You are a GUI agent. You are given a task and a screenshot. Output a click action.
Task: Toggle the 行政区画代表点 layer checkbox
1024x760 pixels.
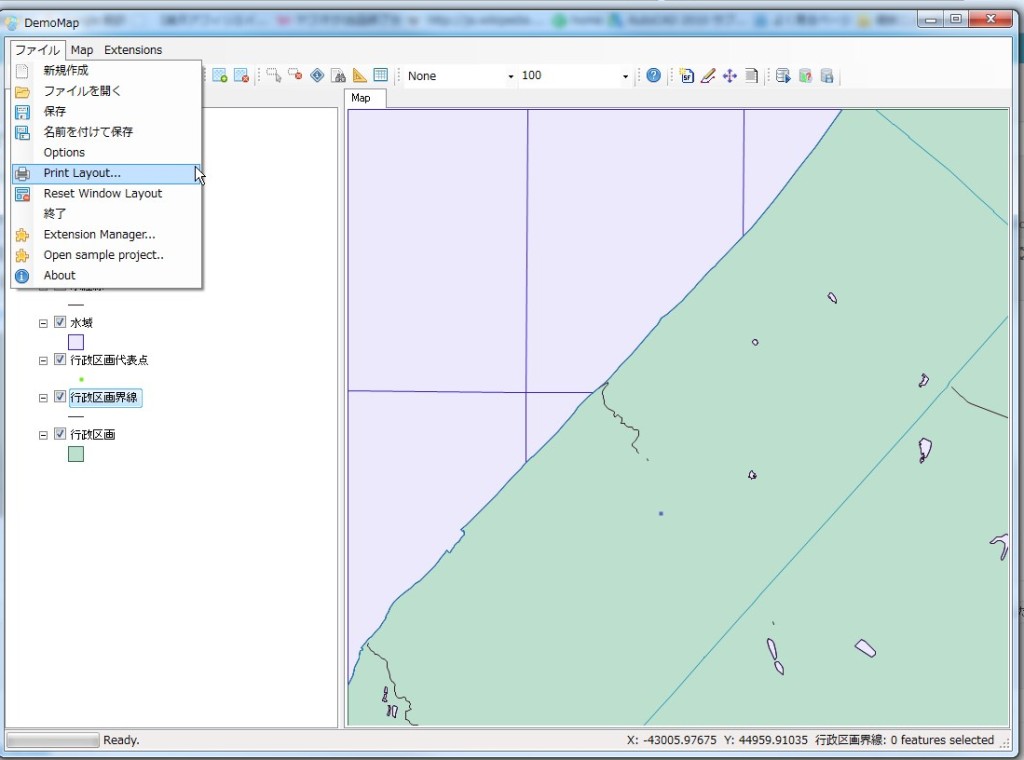tap(60, 360)
